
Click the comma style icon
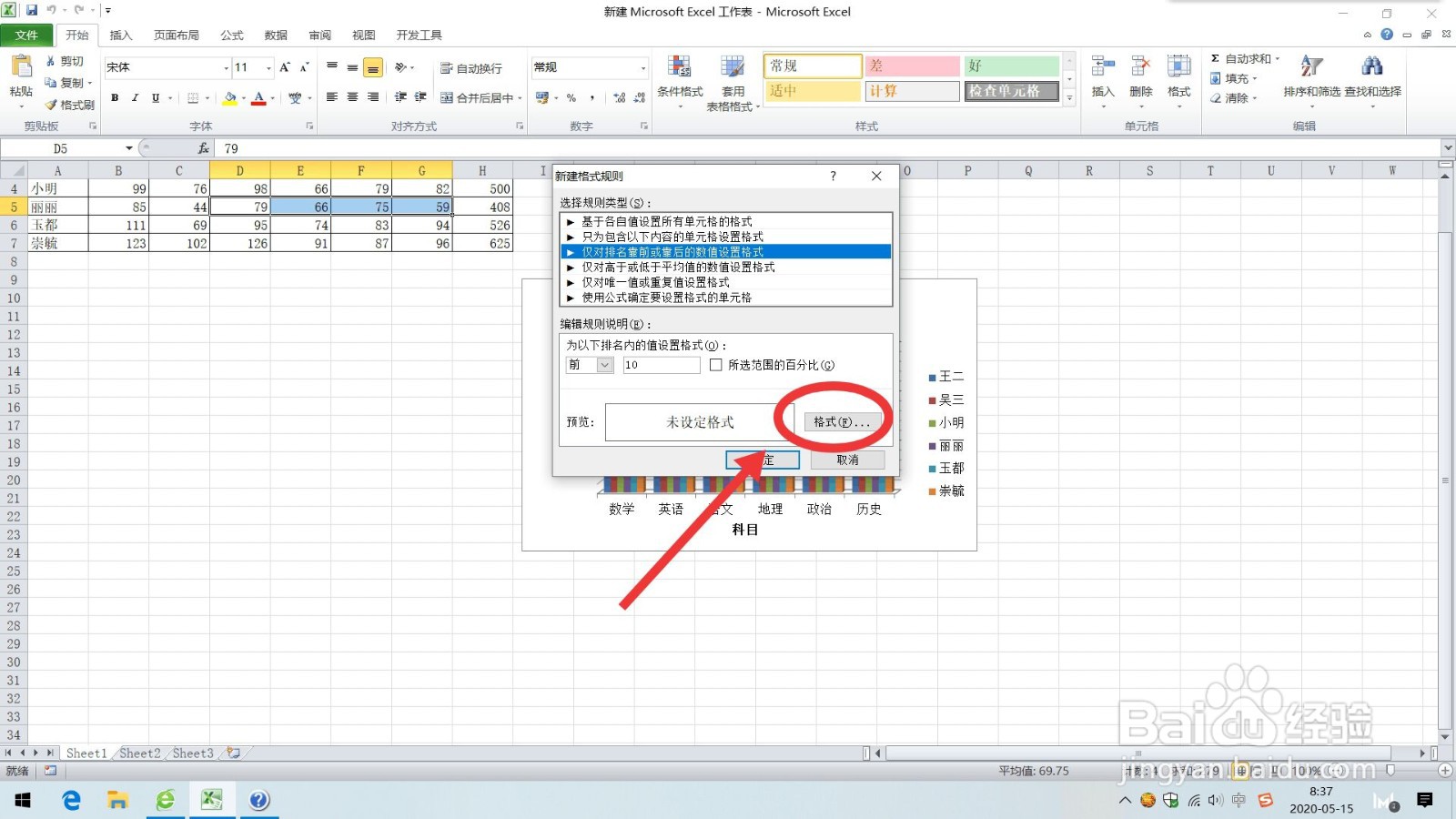592,97
